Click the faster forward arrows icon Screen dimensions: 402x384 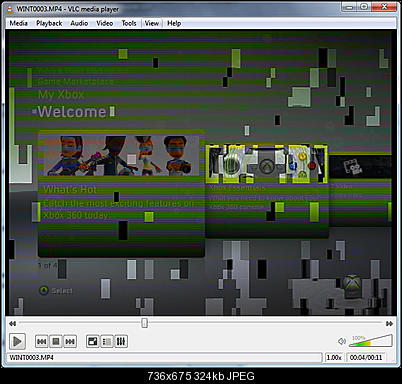389,323
